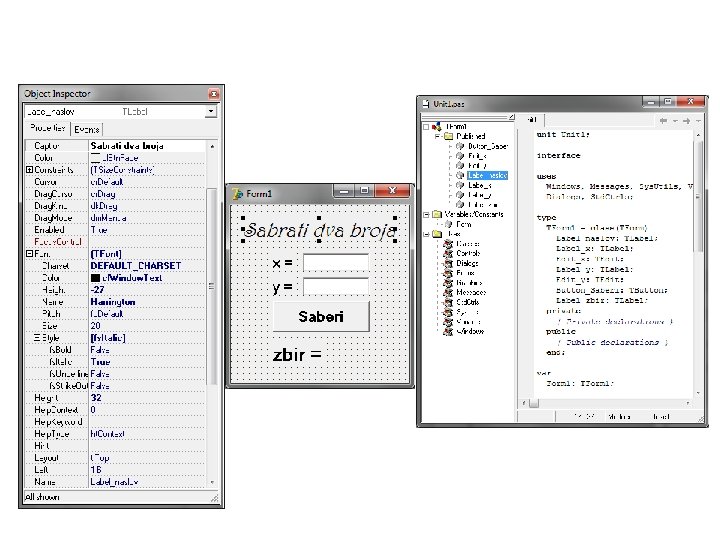
Task: Click the y input field on Form1
Action: tap(336, 287)
